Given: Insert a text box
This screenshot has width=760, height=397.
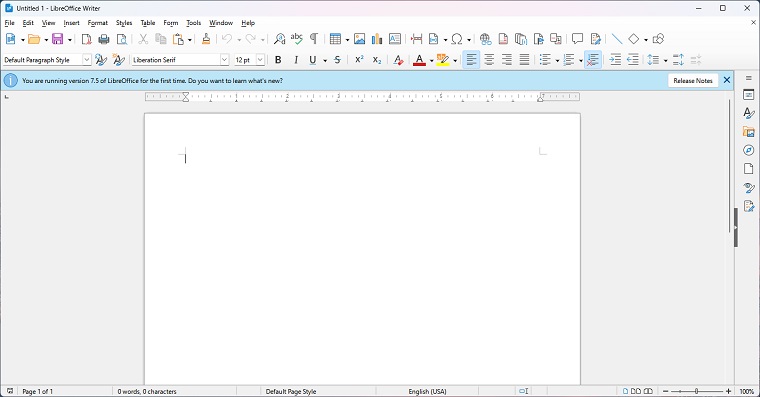Looking at the screenshot, I should 395,39.
